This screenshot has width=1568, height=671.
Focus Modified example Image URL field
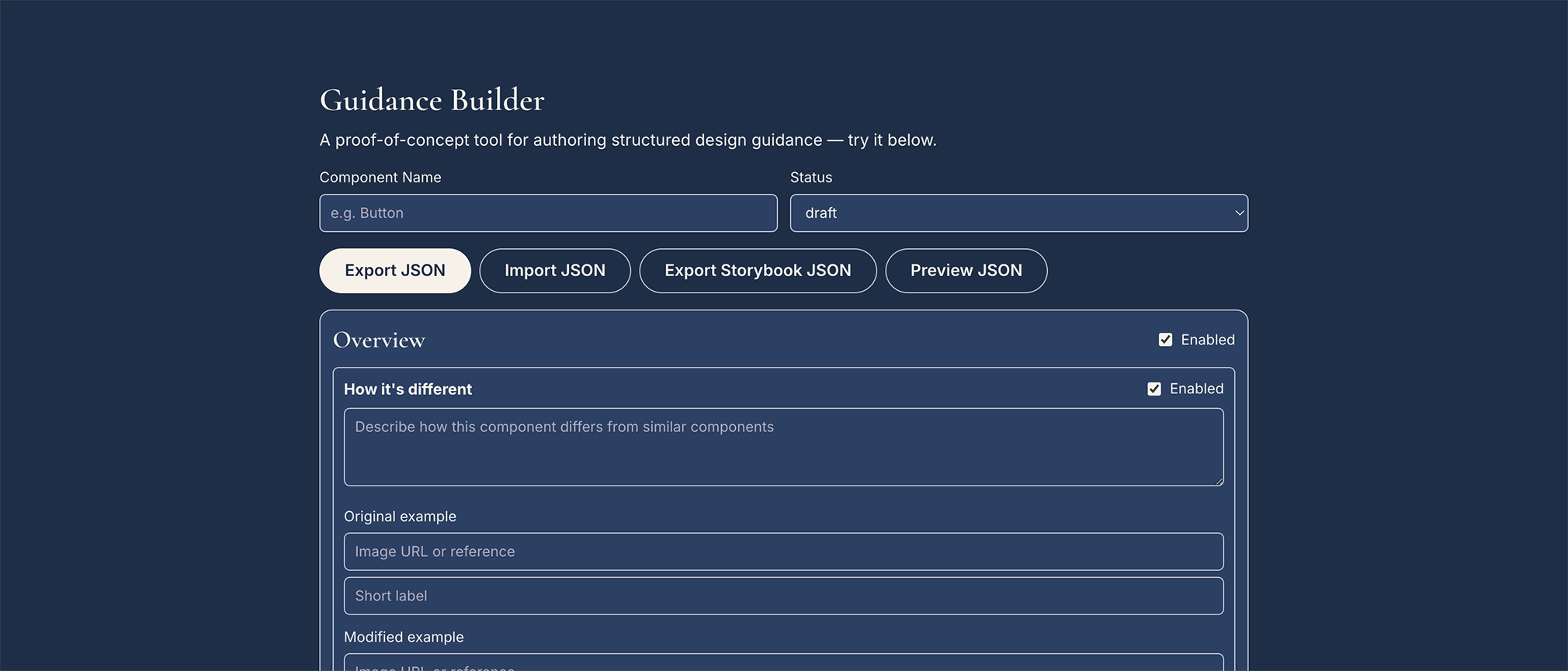coord(784,662)
